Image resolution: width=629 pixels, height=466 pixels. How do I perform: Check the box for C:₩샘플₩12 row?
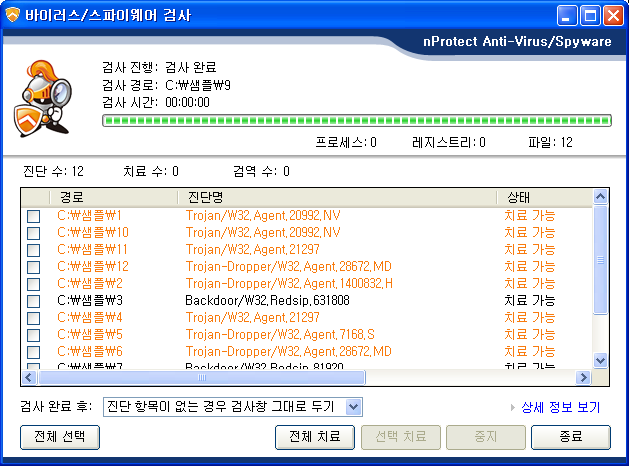tap(33, 267)
